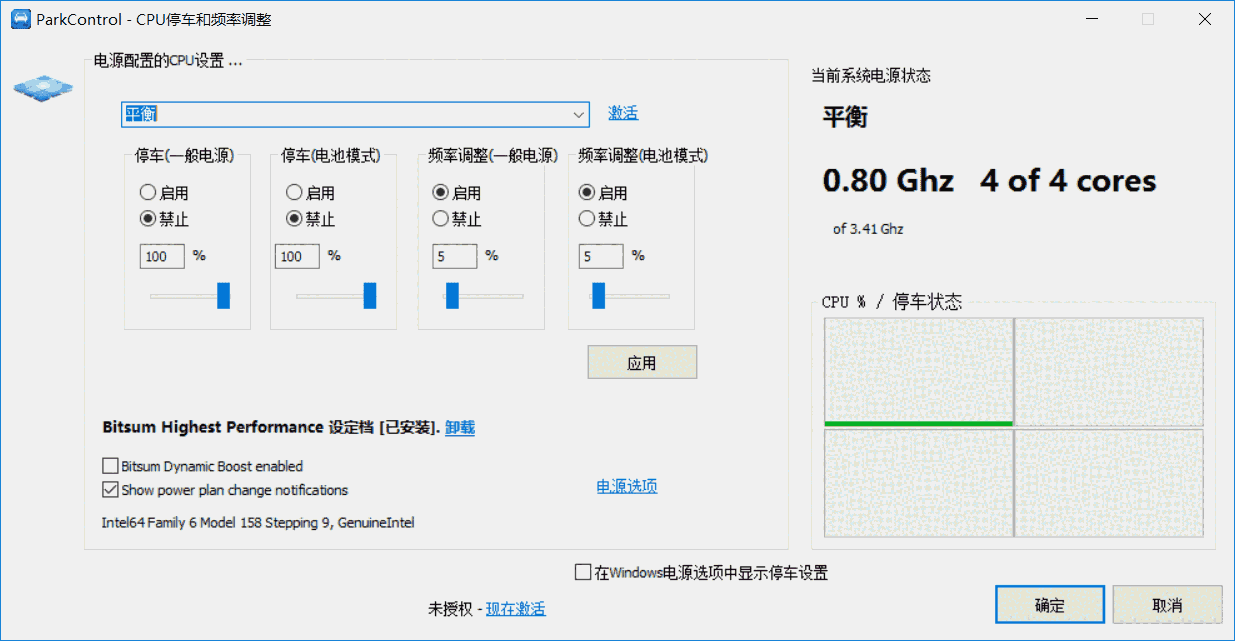Click the ParkControl app icon in the title bar
The image size is (1235, 641).
click(19, 19)
